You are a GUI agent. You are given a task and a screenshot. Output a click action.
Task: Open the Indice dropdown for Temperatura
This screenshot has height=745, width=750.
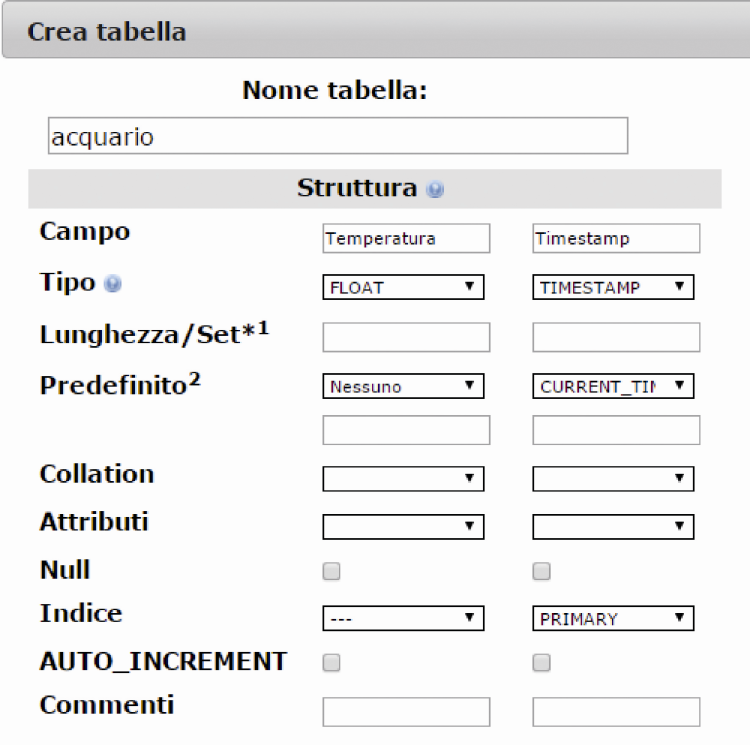tap(403, 618)
